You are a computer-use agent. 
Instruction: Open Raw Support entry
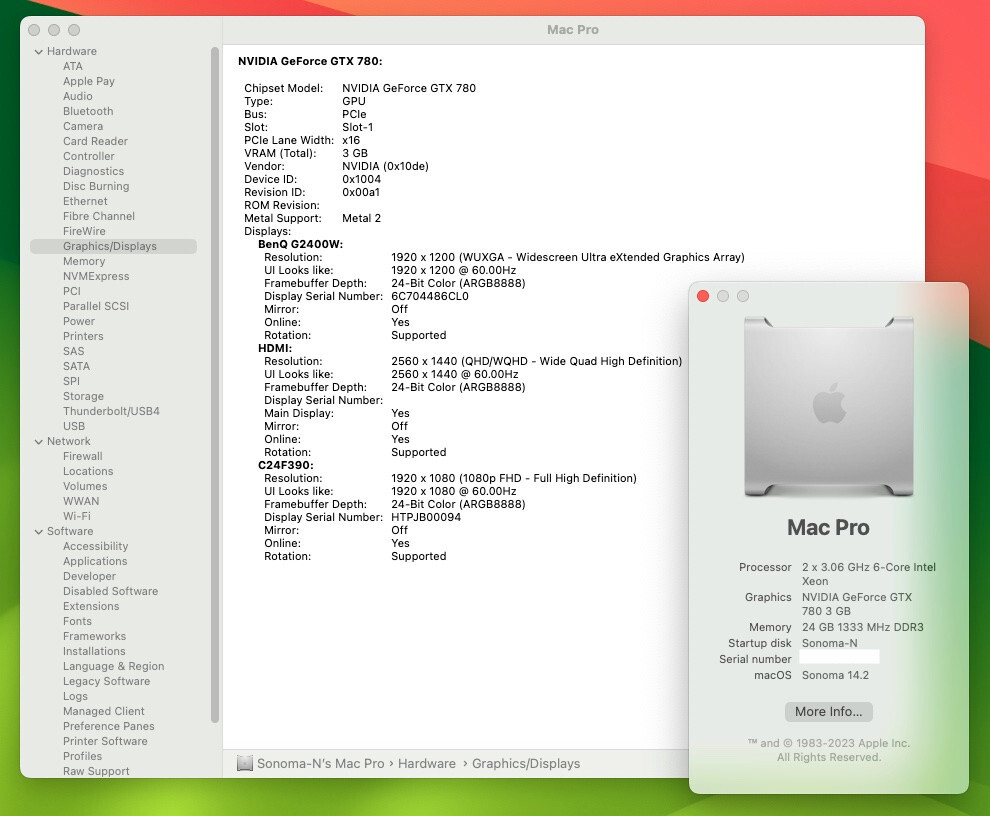96,771
